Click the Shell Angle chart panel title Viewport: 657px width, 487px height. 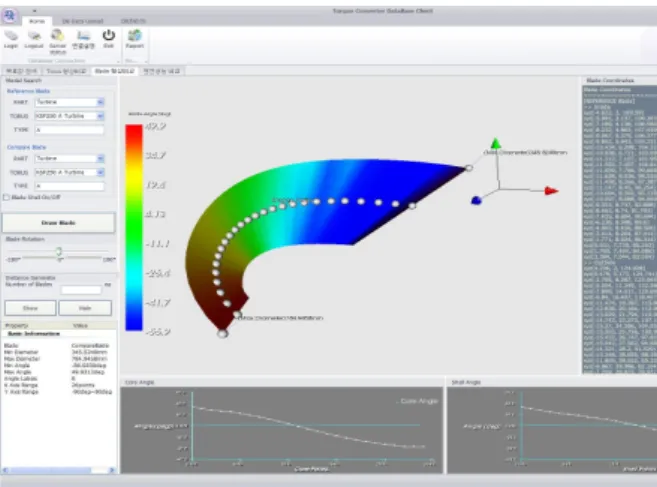pyautogui.click(x=466, y=382)
